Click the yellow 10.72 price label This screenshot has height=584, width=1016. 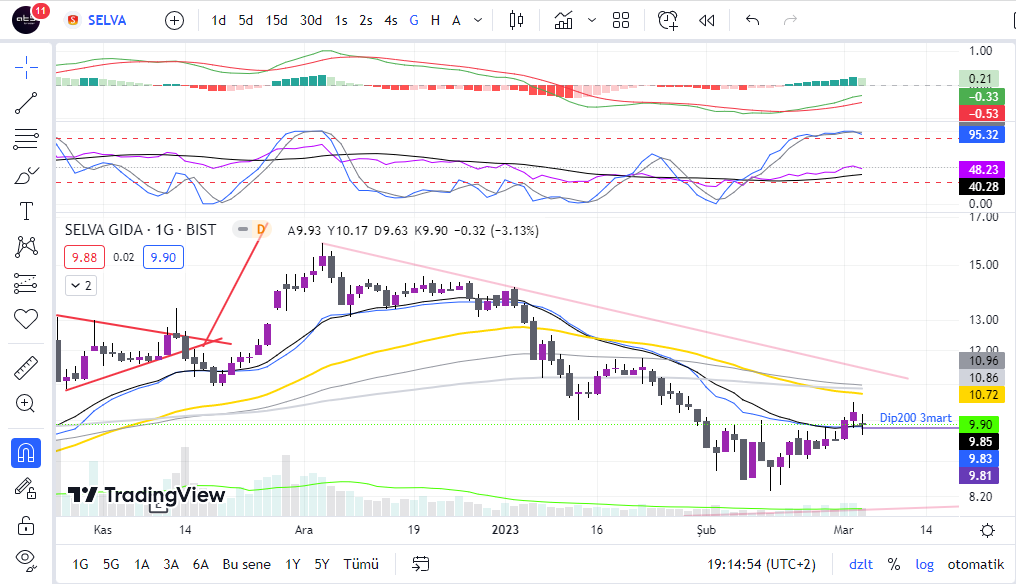tap(982, 394)
